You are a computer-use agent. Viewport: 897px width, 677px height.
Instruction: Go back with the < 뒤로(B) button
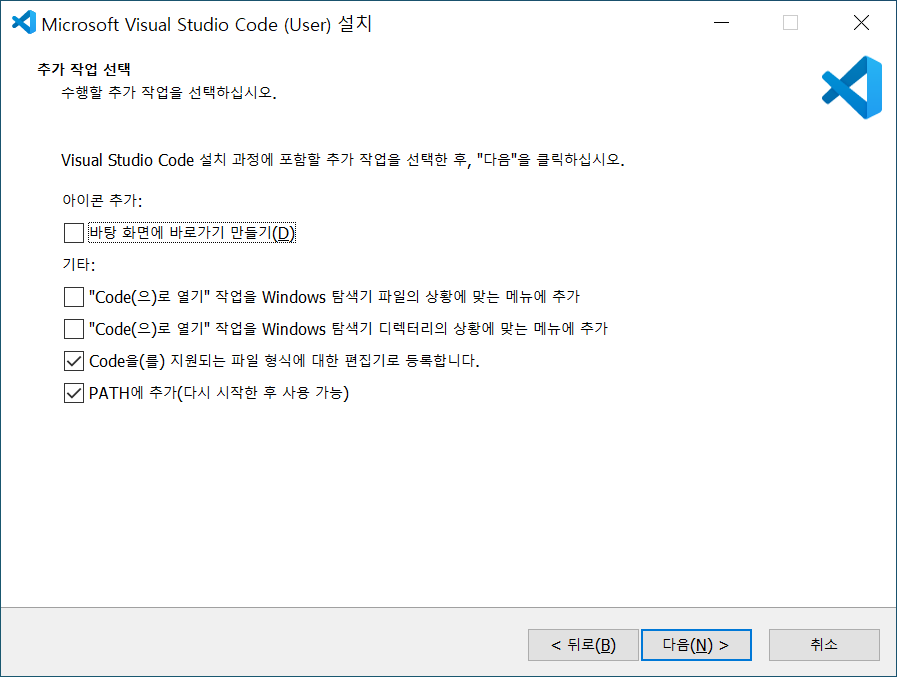click(x=583, y=645)
